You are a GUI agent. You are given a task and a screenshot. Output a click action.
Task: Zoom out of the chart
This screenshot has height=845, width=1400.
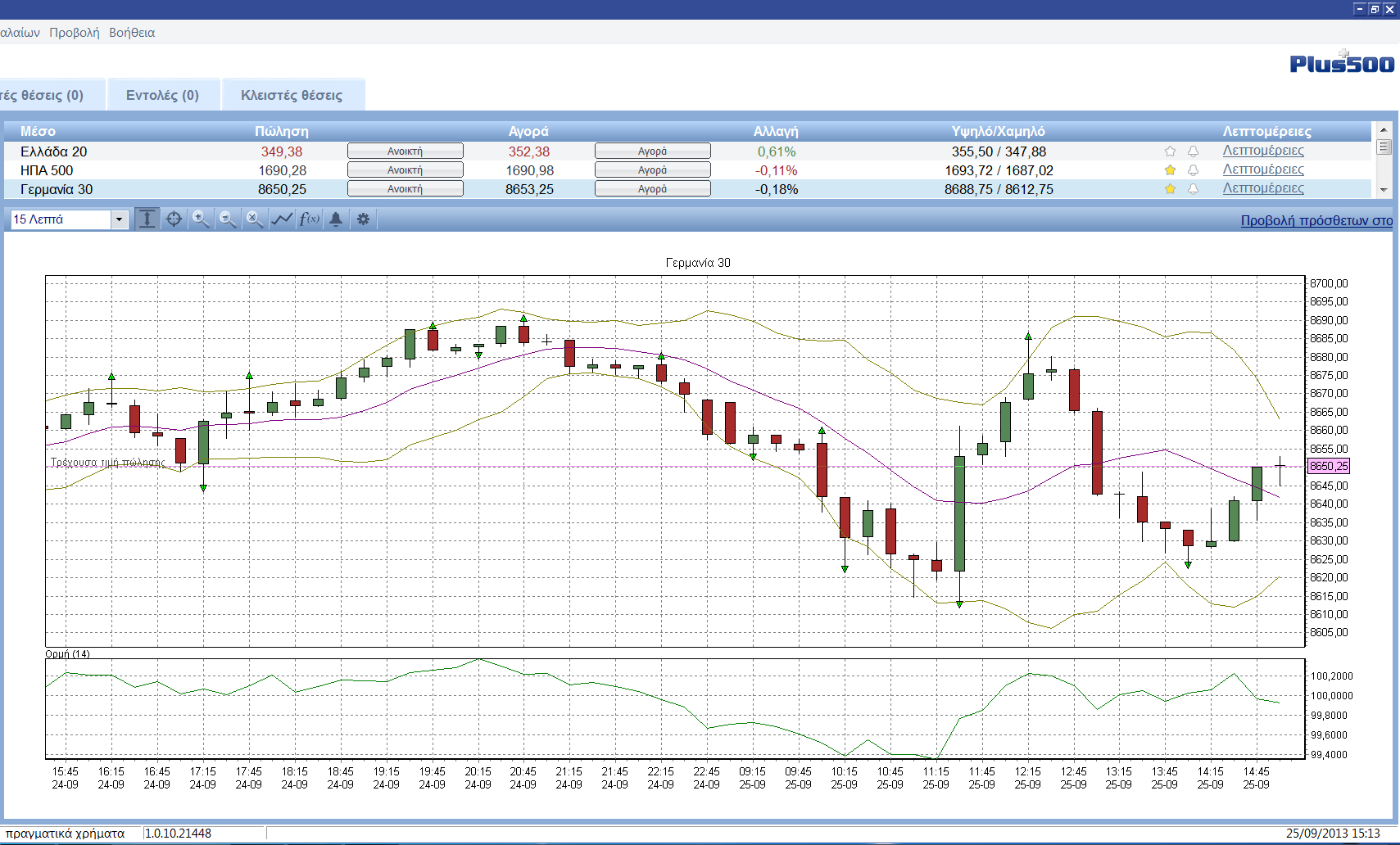(228, 219)
